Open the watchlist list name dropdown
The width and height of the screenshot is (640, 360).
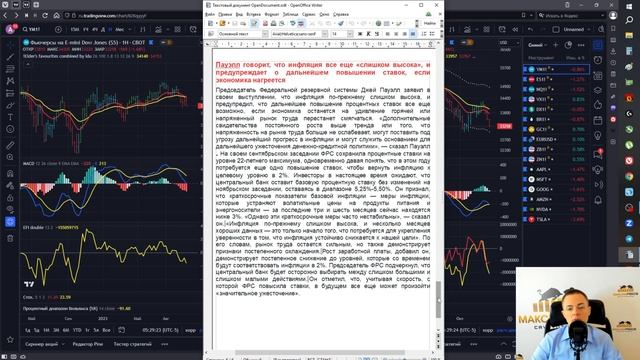pyautogui.click(x=537, y=45)
